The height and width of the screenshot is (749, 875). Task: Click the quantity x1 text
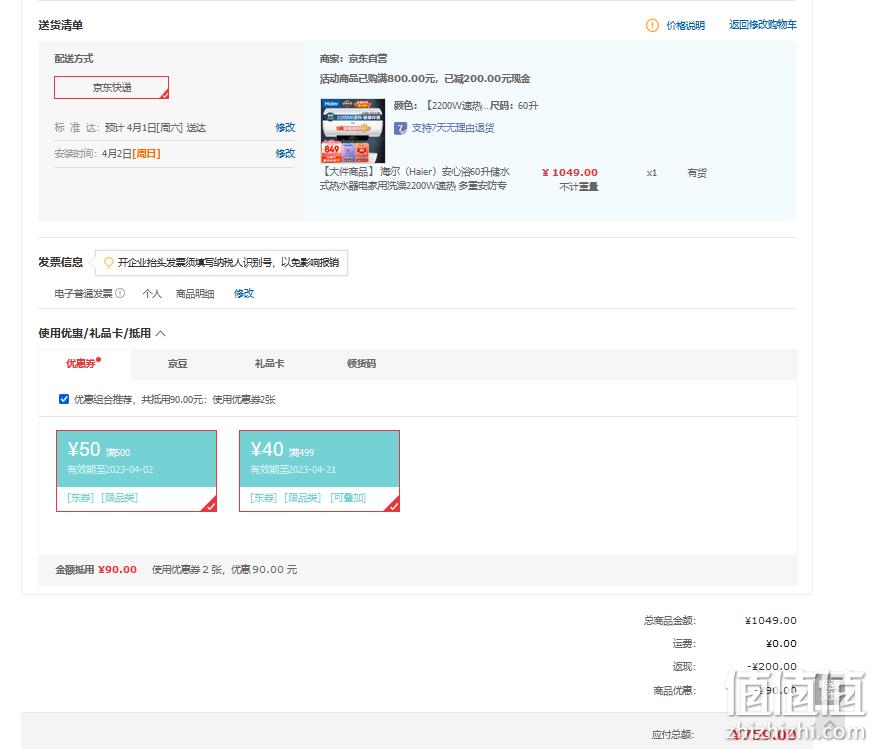652,173
